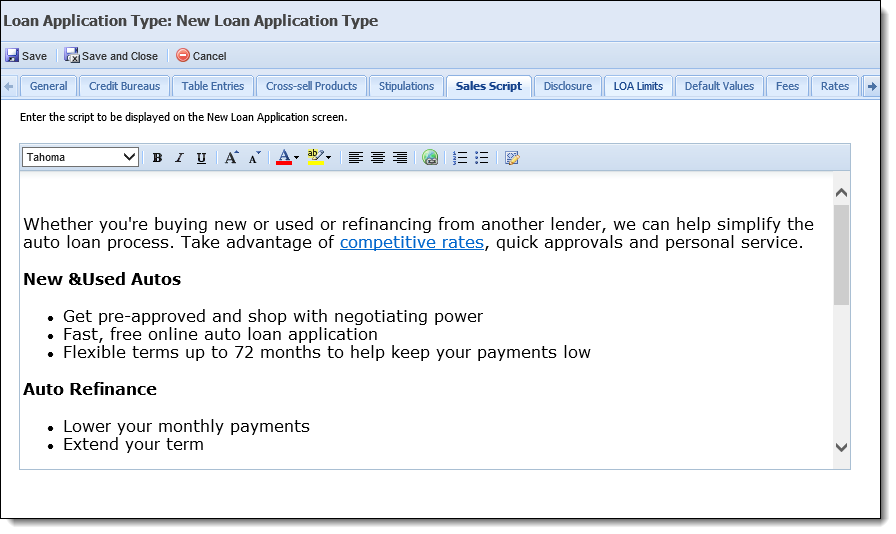Screen dimensions: 896x534
Task: Open the Credit Bureaus tab
Action: pyautogui.click(x=125, y=86)
